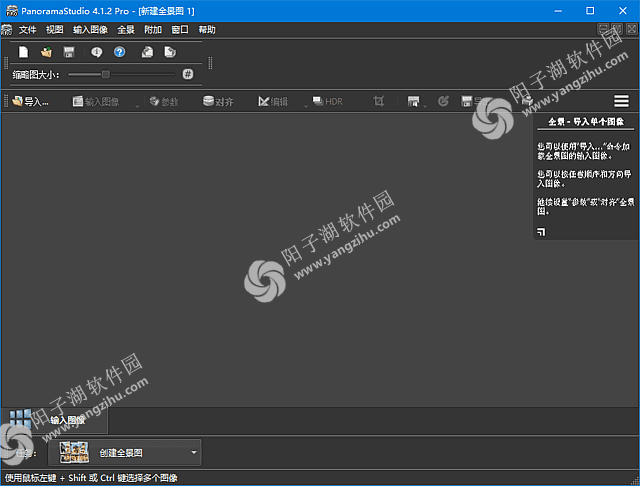
Task: Click the circular target edit icon
Action: click(443, 101)
